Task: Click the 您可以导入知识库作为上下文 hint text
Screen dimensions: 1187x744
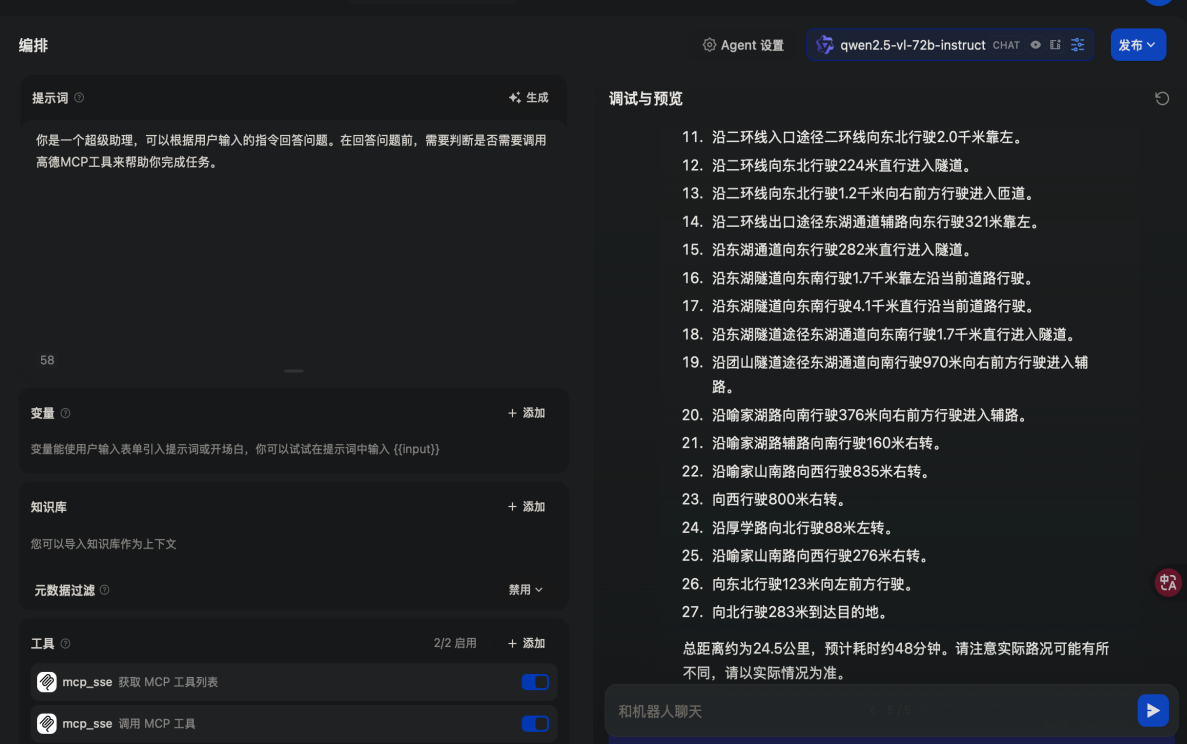Action: tap(104, 544)
